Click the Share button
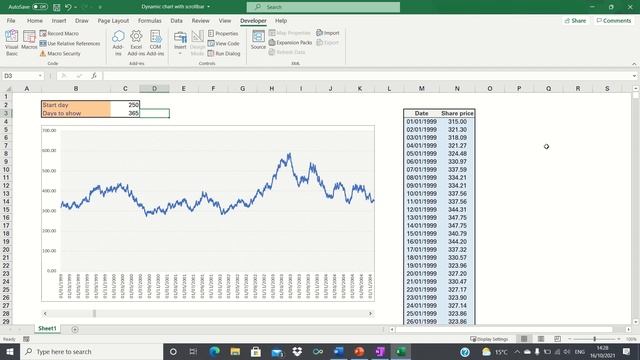This screenshot has width=640, height=360. point(576,20)
